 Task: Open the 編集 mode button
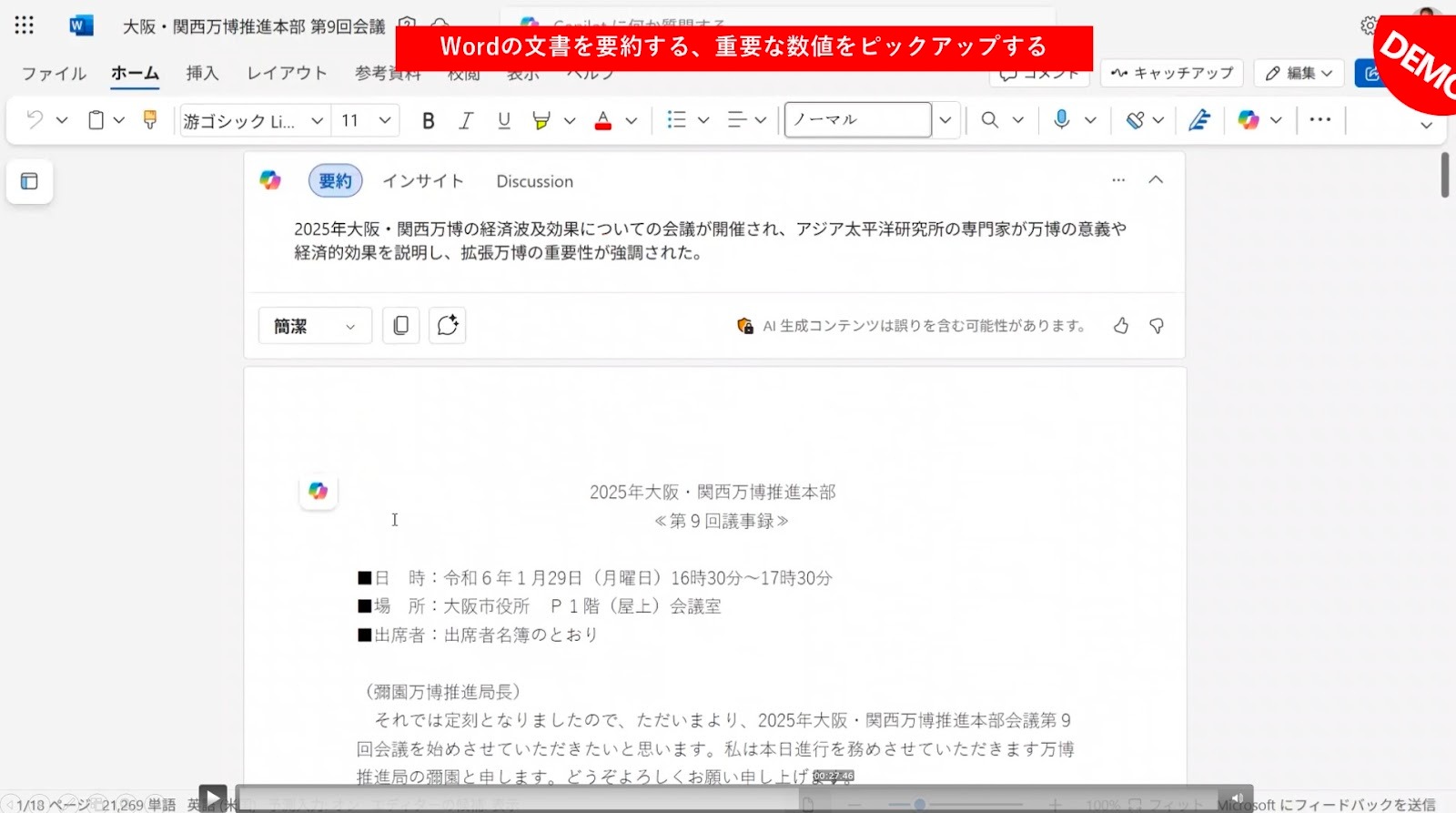coord(1299,73)
